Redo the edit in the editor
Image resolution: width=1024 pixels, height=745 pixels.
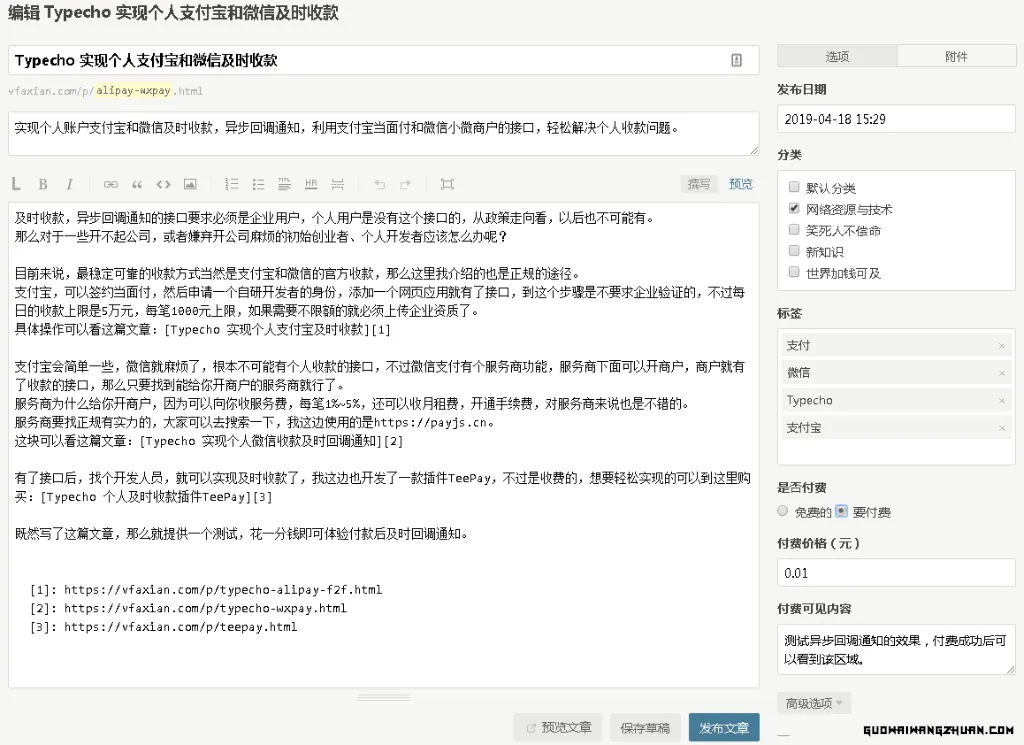tap(406, 184)
